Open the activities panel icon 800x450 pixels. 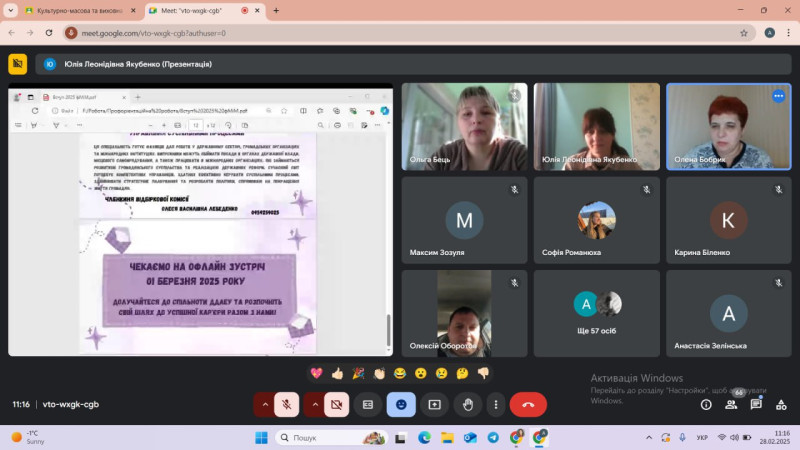tap(781, 404)
